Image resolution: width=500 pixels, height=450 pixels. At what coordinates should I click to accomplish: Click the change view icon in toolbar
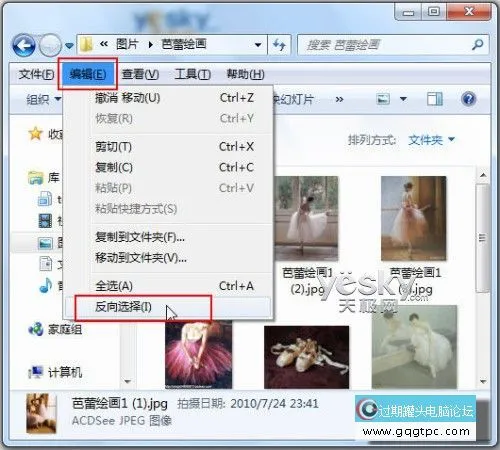pos(383,99)
